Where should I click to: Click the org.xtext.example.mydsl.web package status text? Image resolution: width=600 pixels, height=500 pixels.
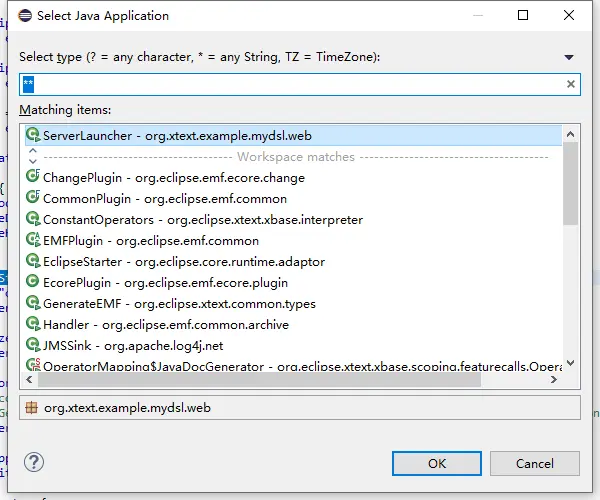(127, 408)
